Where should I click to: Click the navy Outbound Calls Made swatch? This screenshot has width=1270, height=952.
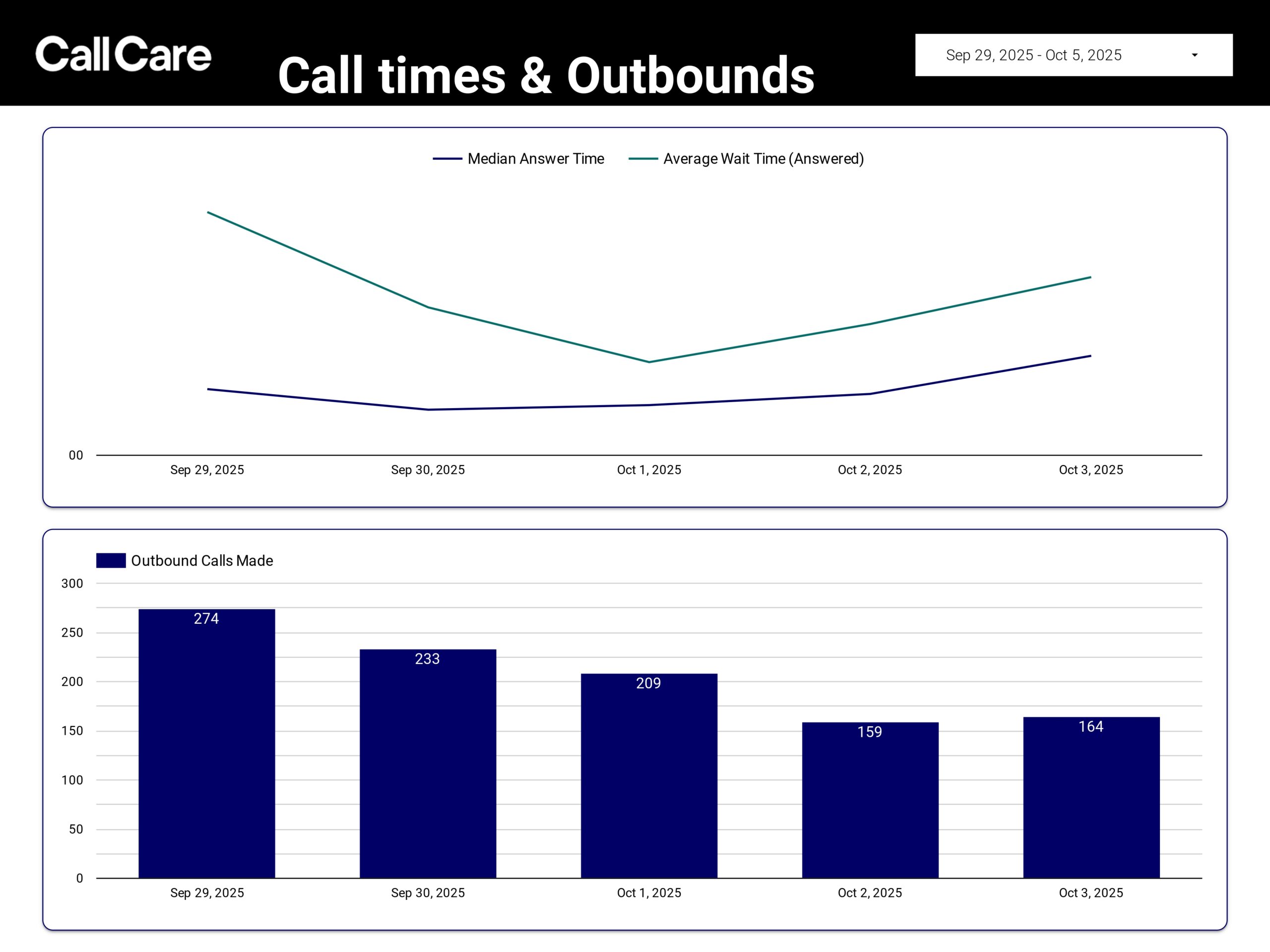pyautogui.click(x=111, y=561)
